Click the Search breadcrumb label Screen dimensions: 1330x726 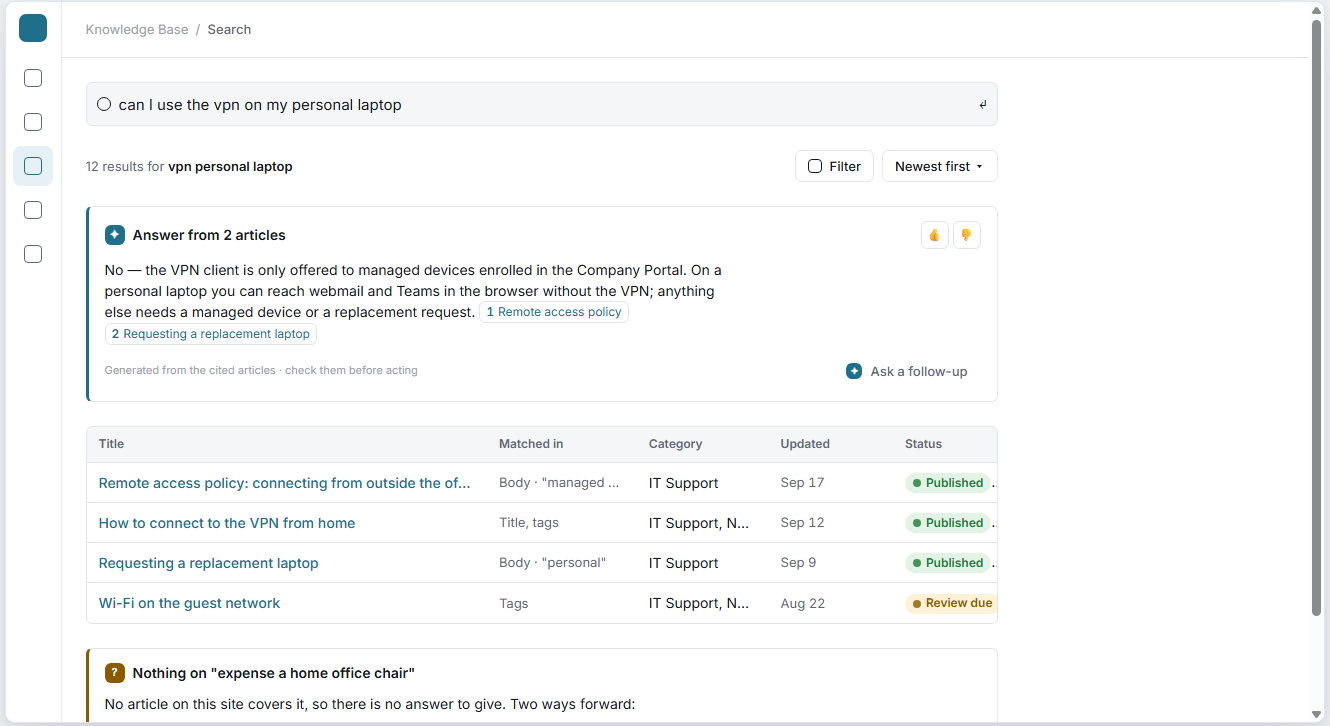(229, 29)
